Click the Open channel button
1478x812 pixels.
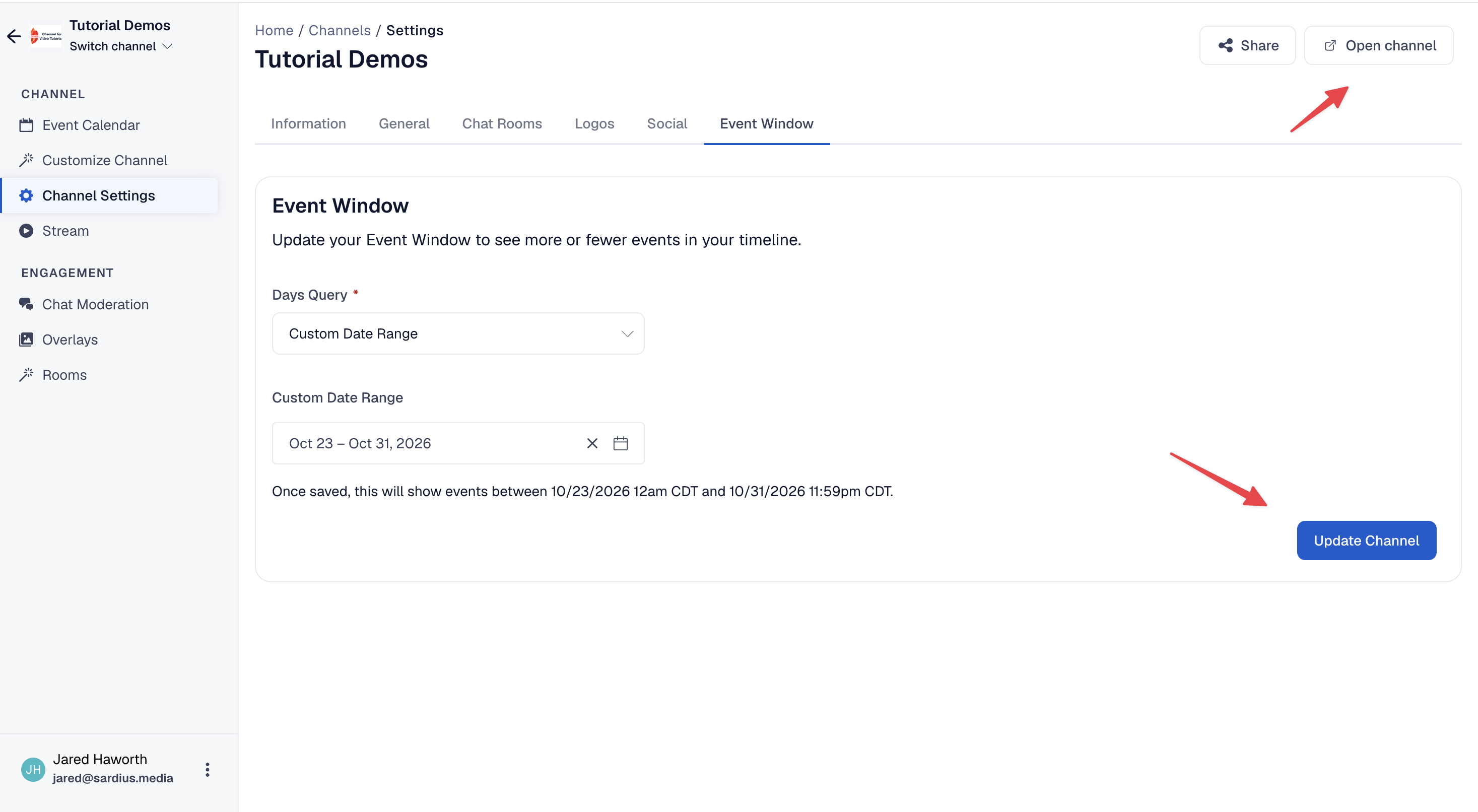click(x=1378, y=45)
